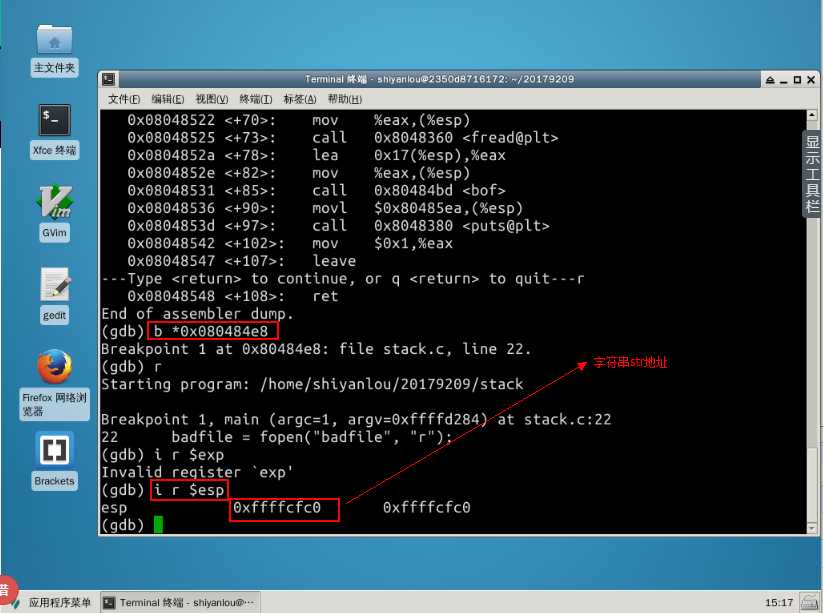The image size is (823, 613).
Task: Click the 'puts@plt' call line
Action: [339, 226]
